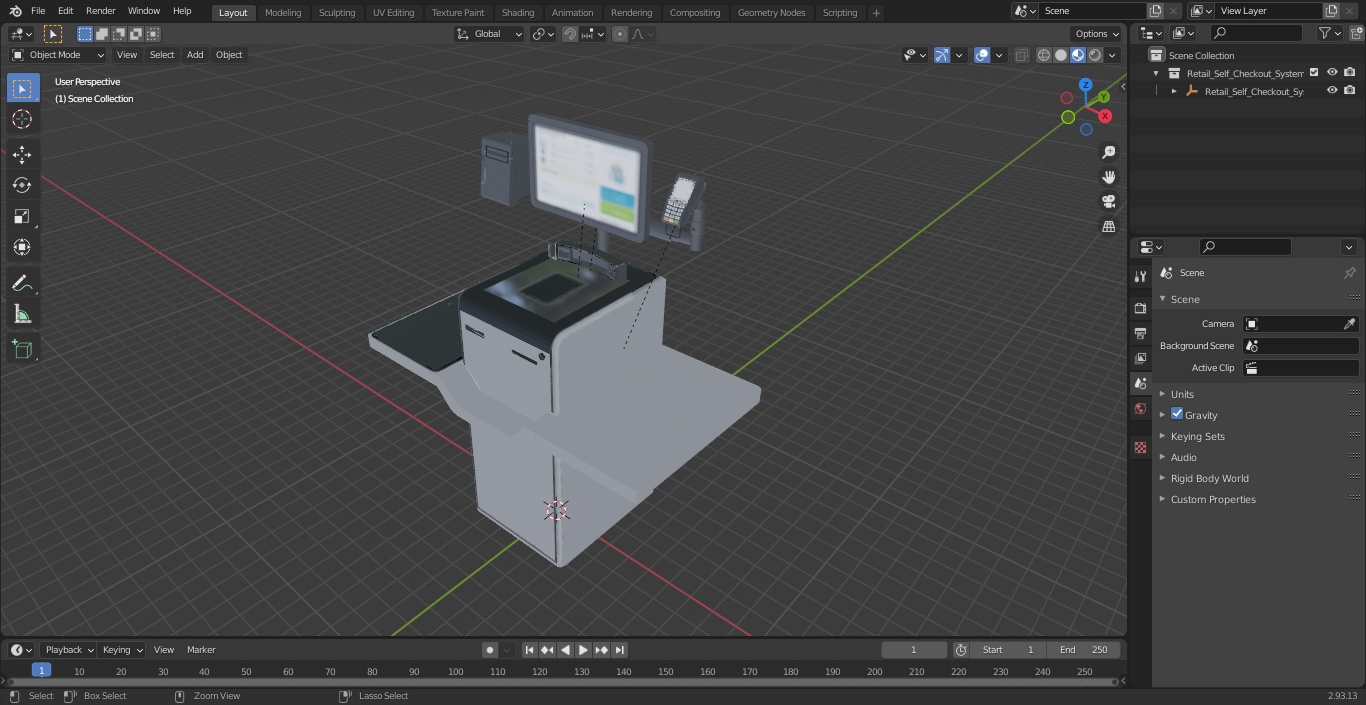Jump to the start frame
Image resolution: width=1366 pixels, height=705 pixels.
(x=529, y=650)
